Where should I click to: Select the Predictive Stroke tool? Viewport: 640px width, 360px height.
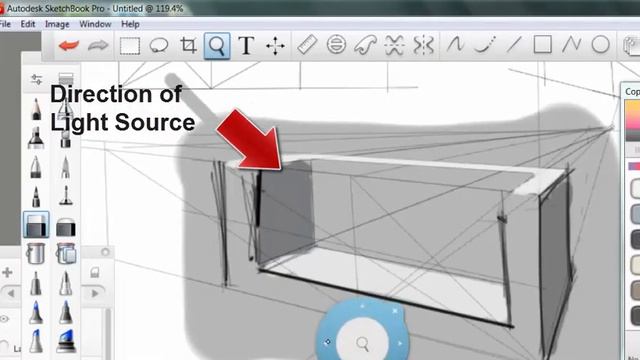pos(484,44)
